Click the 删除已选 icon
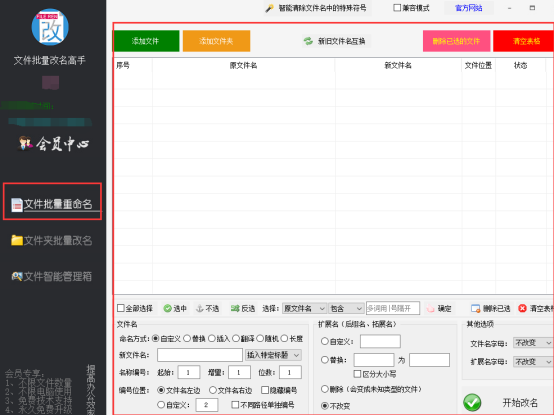The image size is (554, 416). [x=476, y=309]
